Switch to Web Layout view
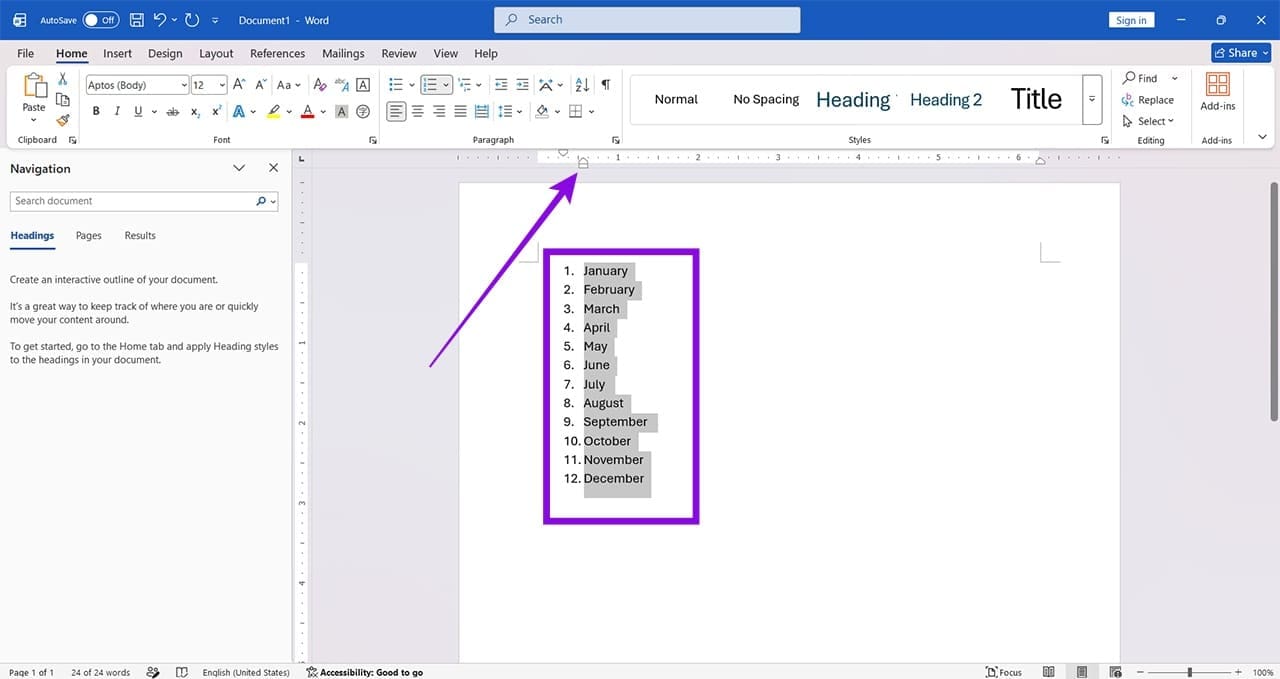Image resolution: width=1280 pixels, height=679 pixels. tap(1114, 672)
